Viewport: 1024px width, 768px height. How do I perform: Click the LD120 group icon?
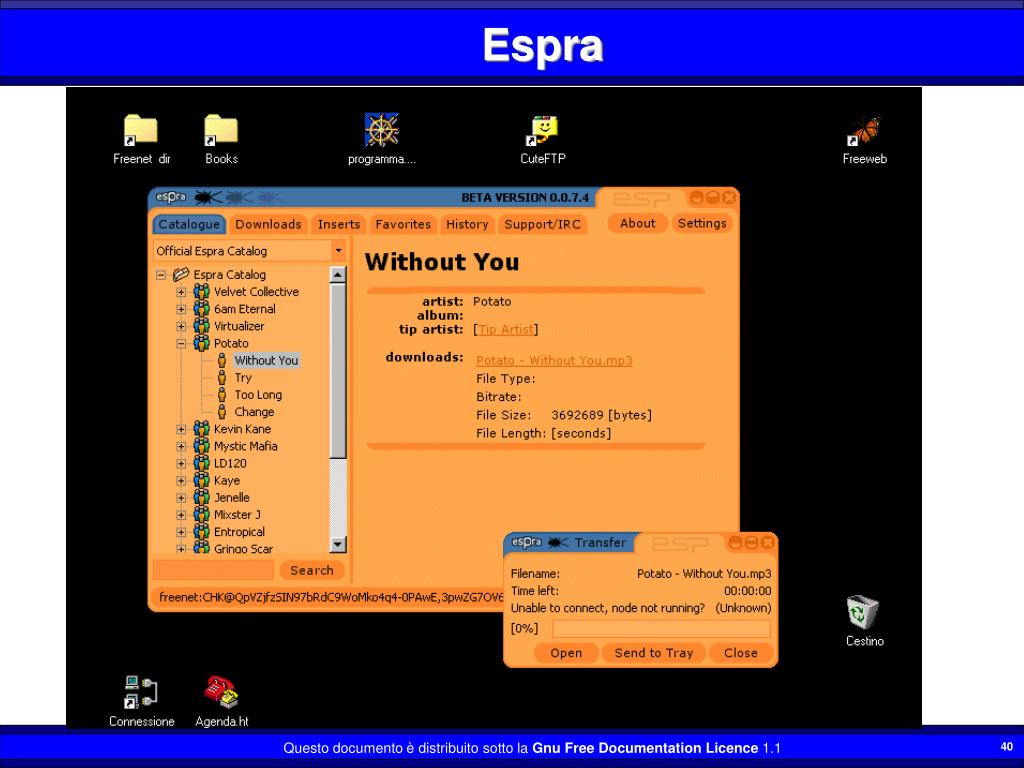tap(202, 463)
